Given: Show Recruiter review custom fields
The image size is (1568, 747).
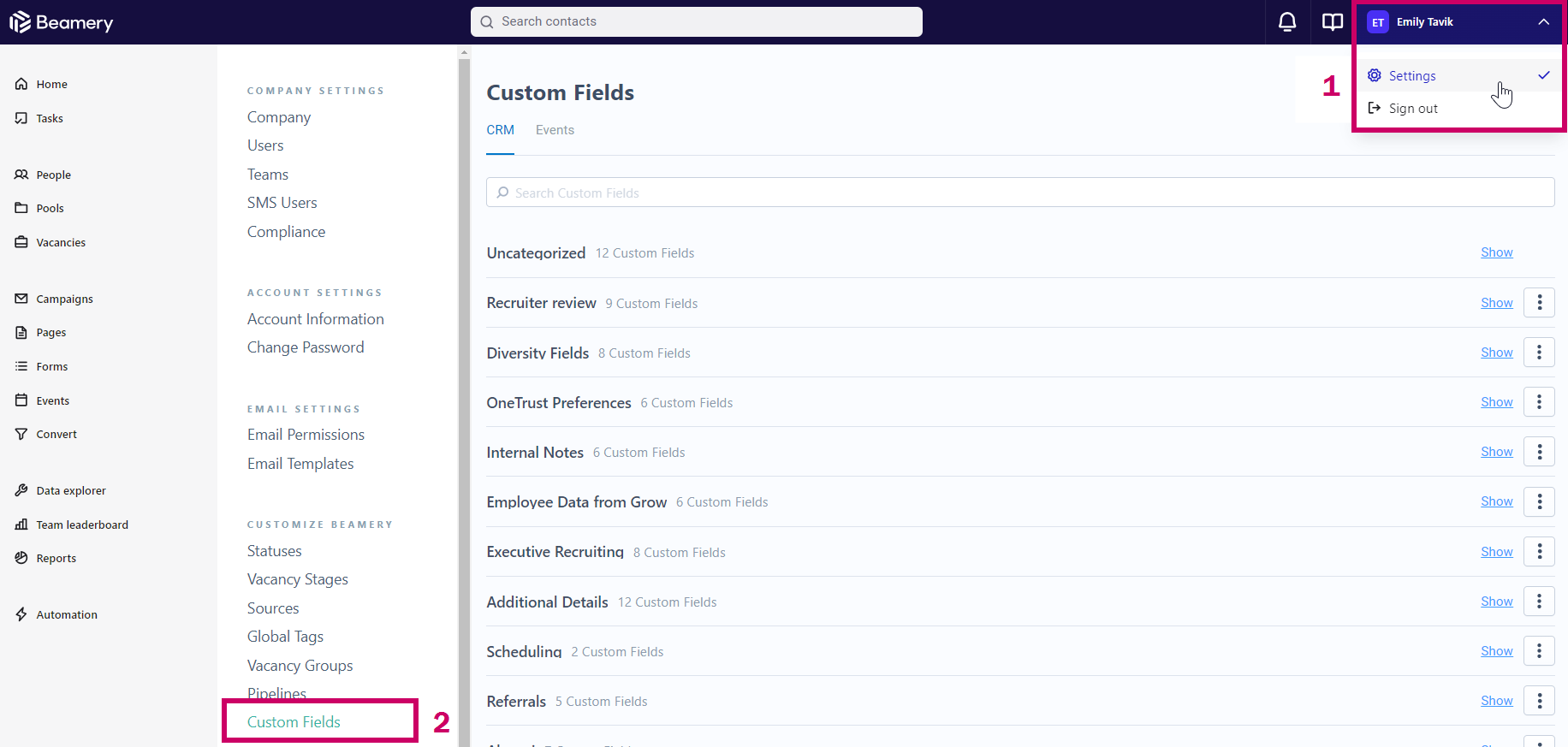Looking at the screenshot, I should pos(1497,303).
